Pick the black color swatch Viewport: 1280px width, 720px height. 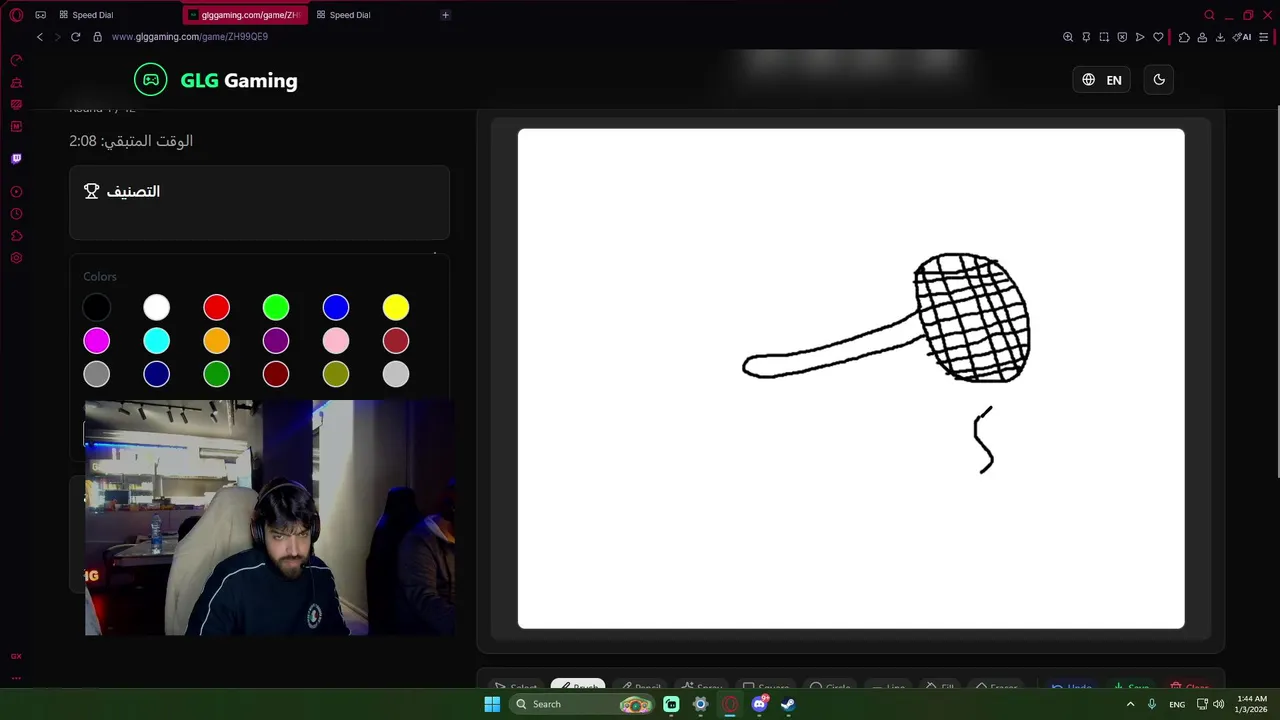point(97,307)
